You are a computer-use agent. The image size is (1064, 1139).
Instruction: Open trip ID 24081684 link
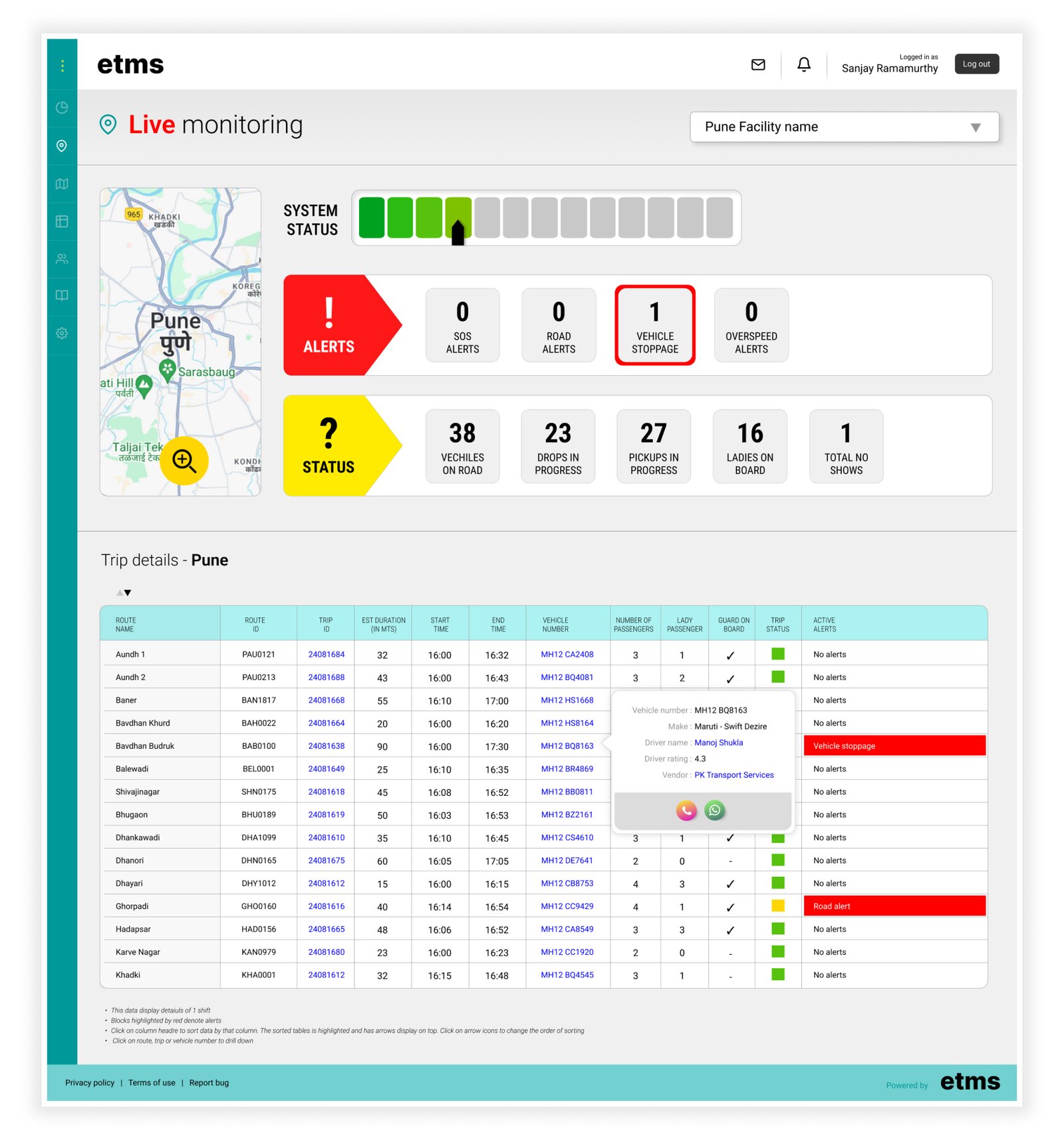click(x=326, y=654)
